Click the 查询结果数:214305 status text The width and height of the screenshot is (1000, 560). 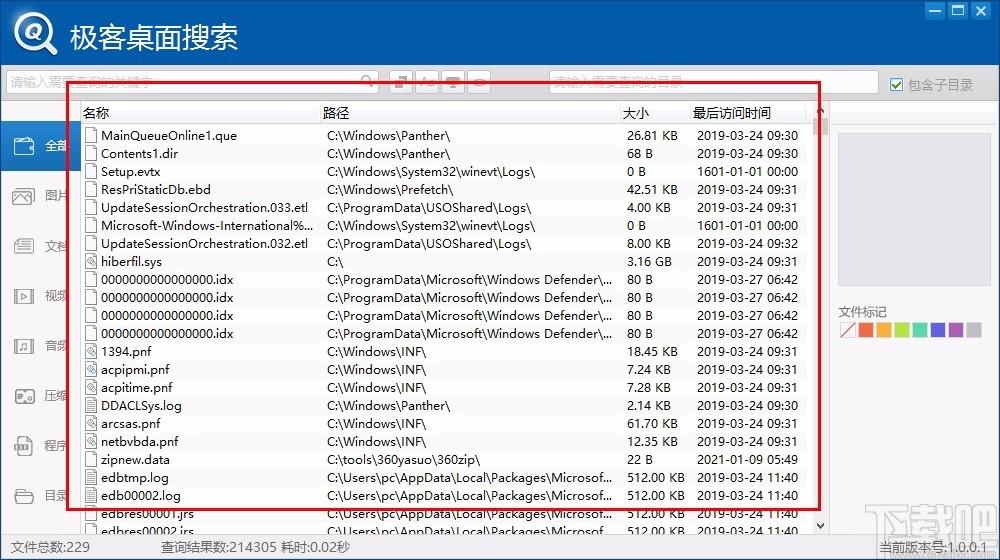click(x=219, y=547)
